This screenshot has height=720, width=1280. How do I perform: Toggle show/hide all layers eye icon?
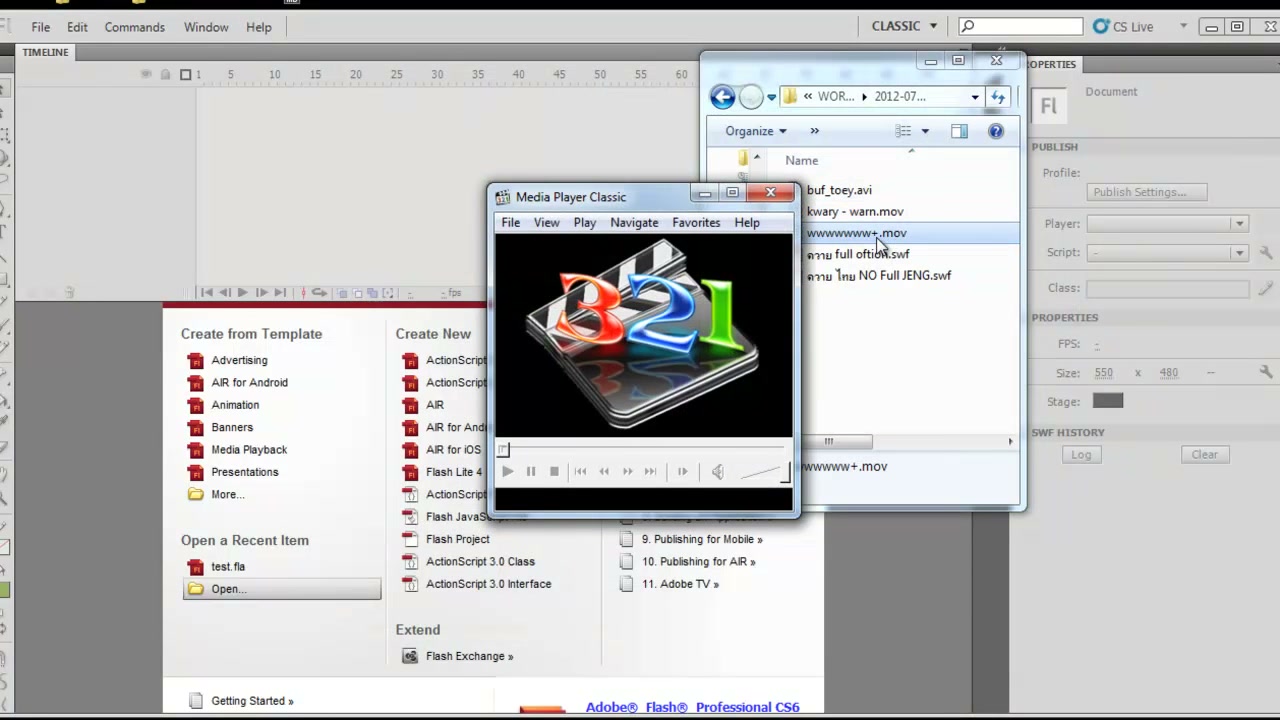(x=146, y=74)
